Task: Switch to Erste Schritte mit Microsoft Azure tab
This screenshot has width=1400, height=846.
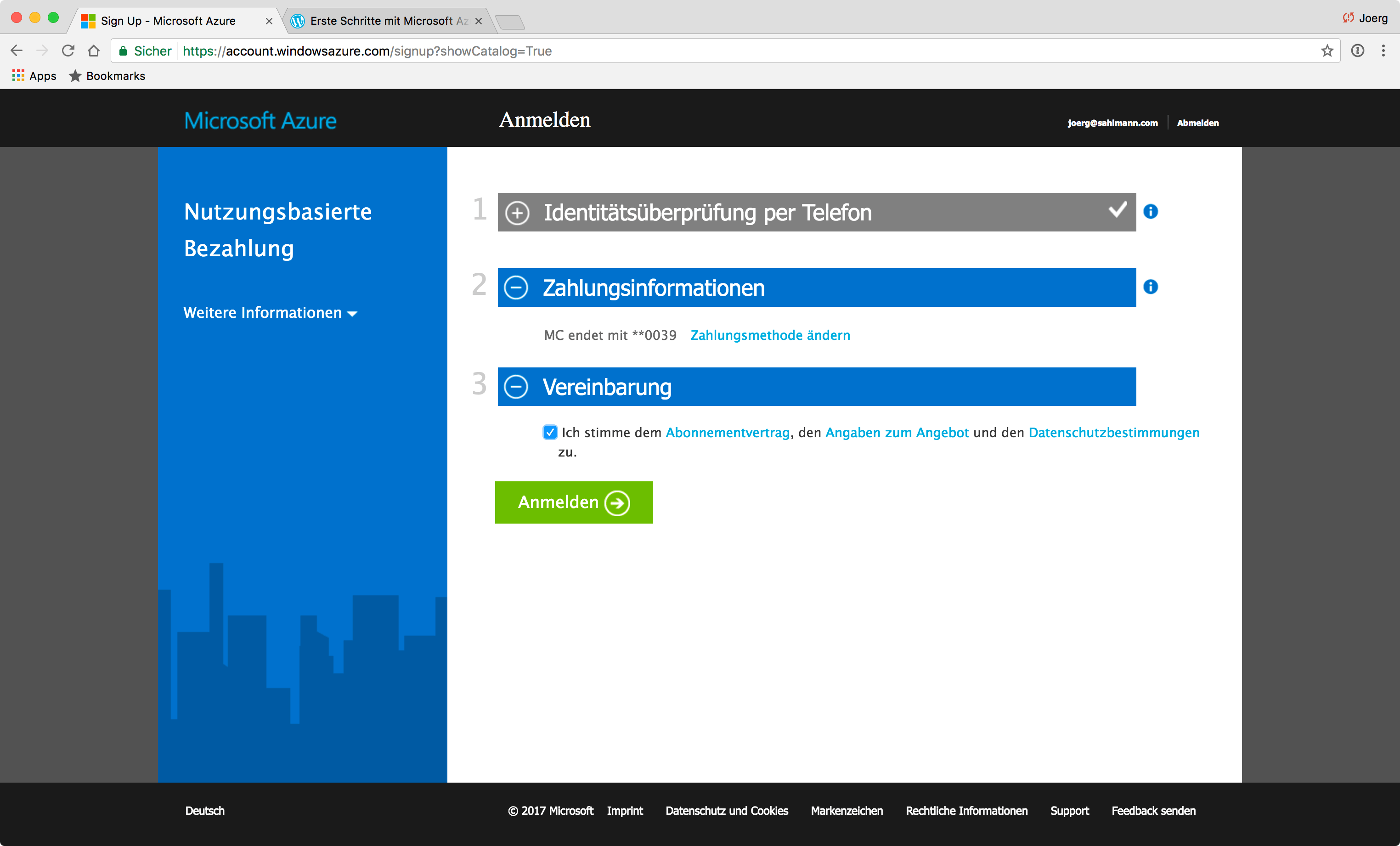Action: [389, 21]
